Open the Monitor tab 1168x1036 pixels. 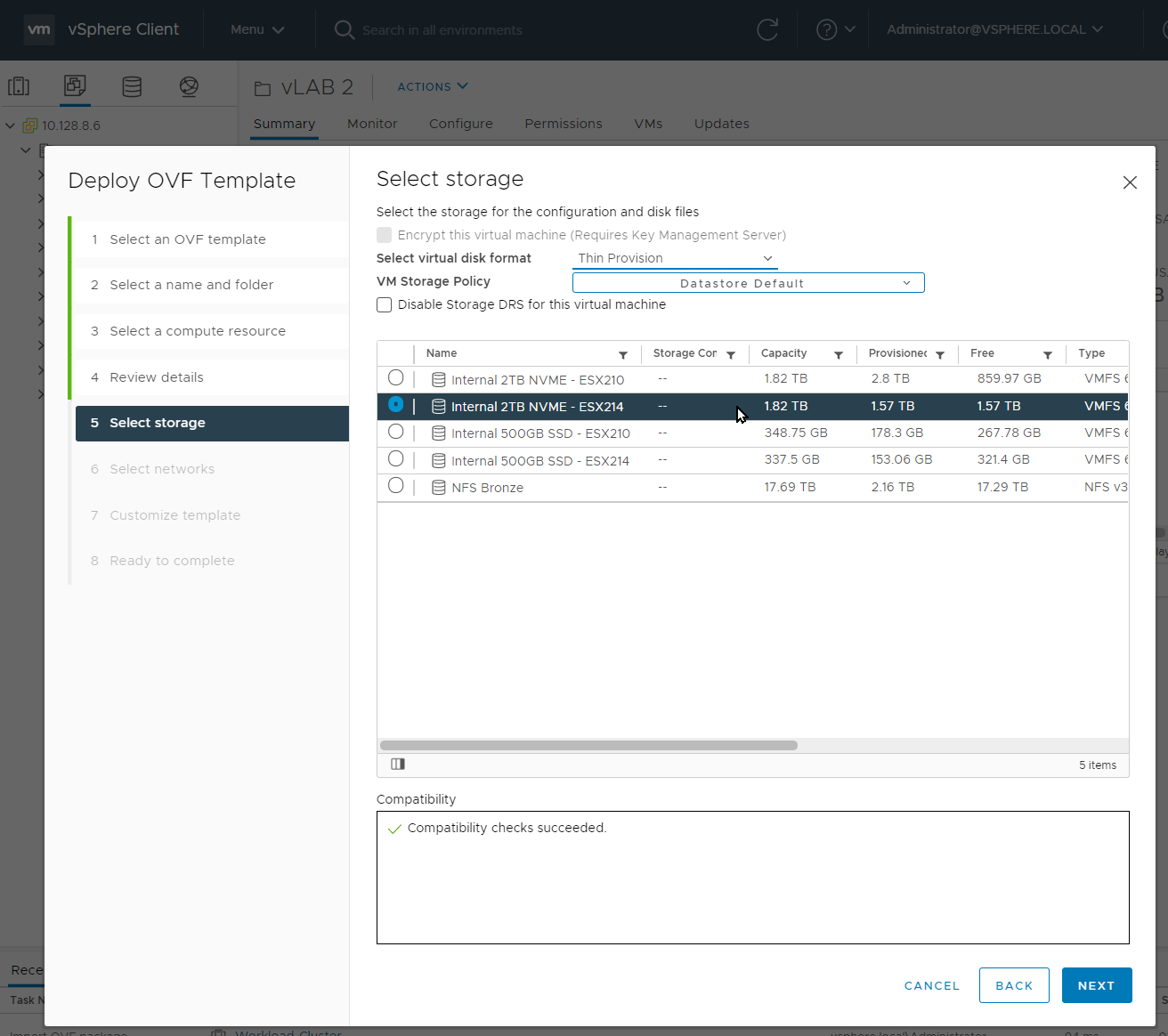(372, 124)
